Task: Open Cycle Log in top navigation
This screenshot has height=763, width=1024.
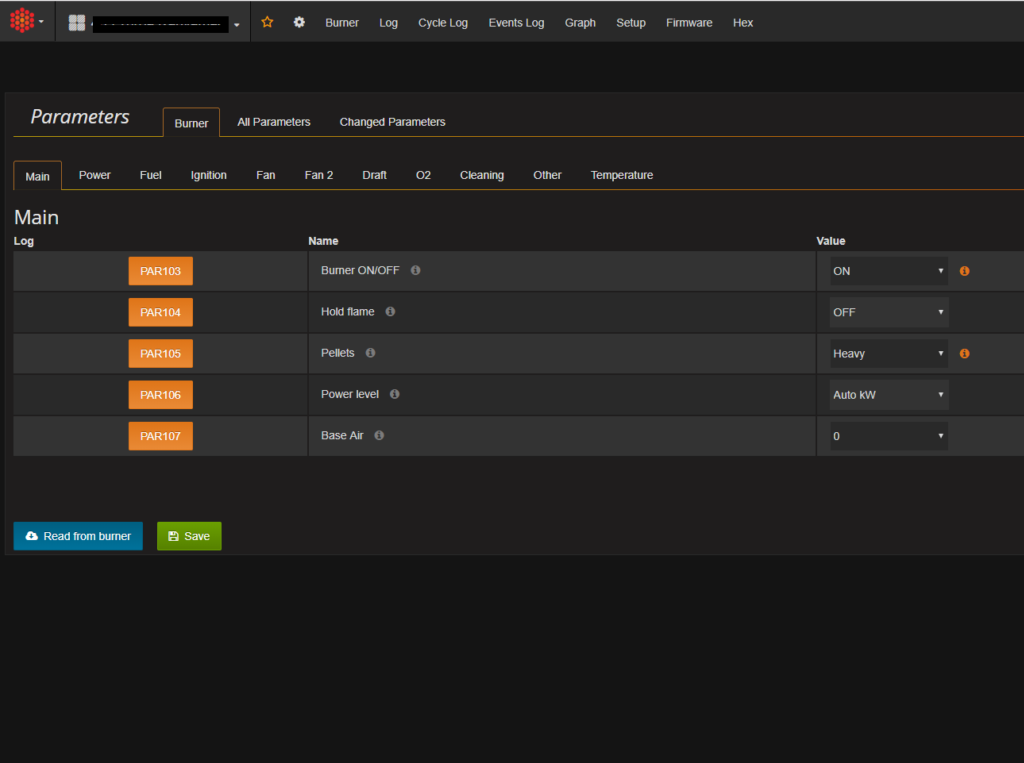Action: [443, 22]
